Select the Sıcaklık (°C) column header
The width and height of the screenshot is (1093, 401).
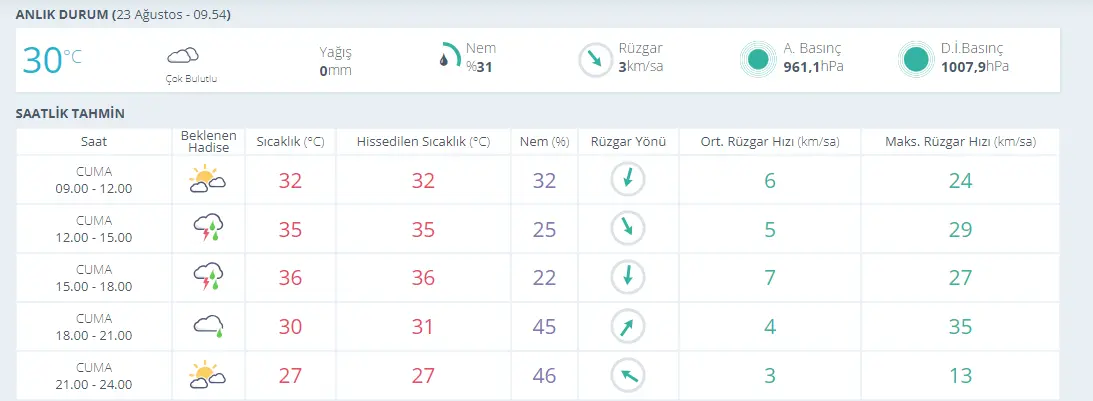[290, 141]
